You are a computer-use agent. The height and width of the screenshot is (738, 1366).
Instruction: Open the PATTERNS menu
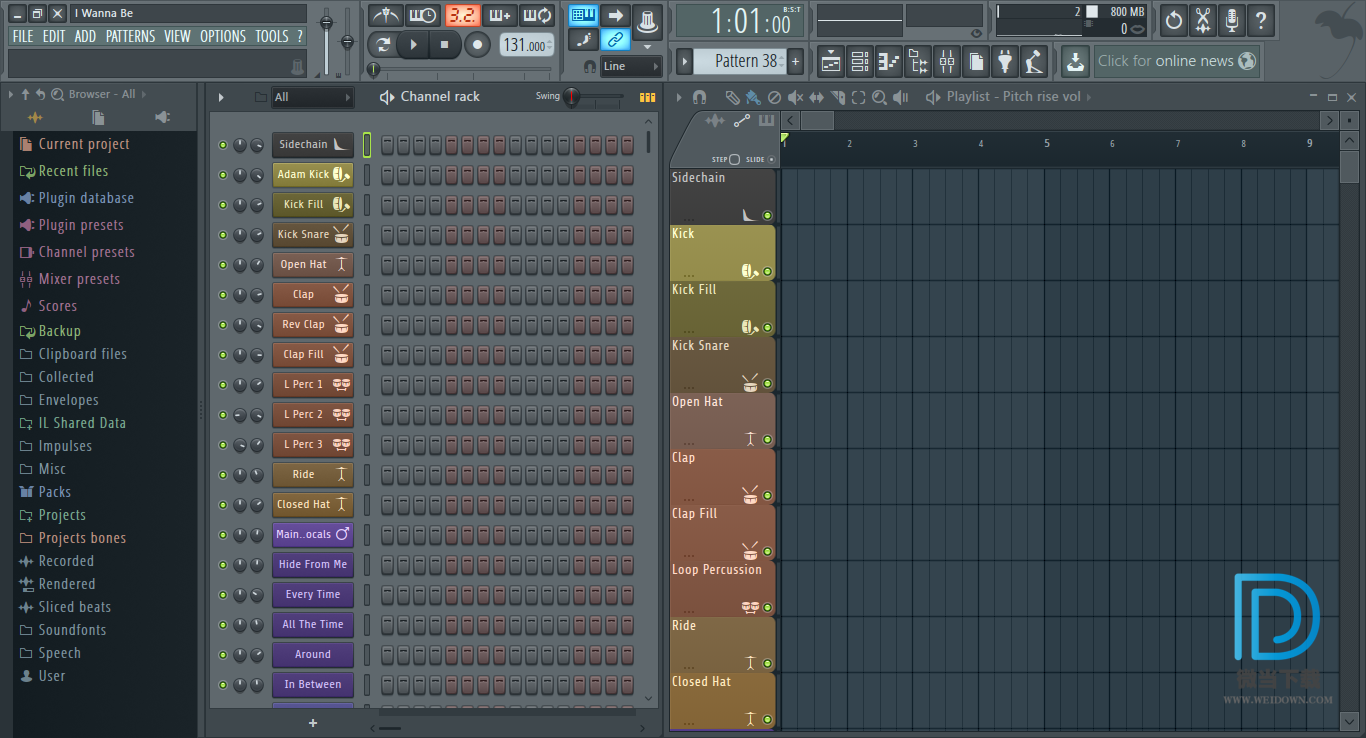pyautogui.click(x=130, y=36)
